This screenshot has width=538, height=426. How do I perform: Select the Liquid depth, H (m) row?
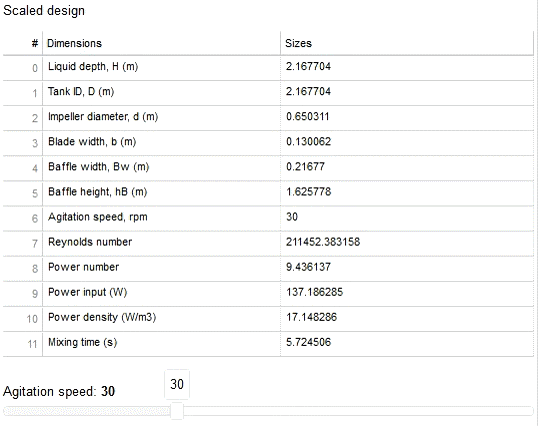click(268, 68)
